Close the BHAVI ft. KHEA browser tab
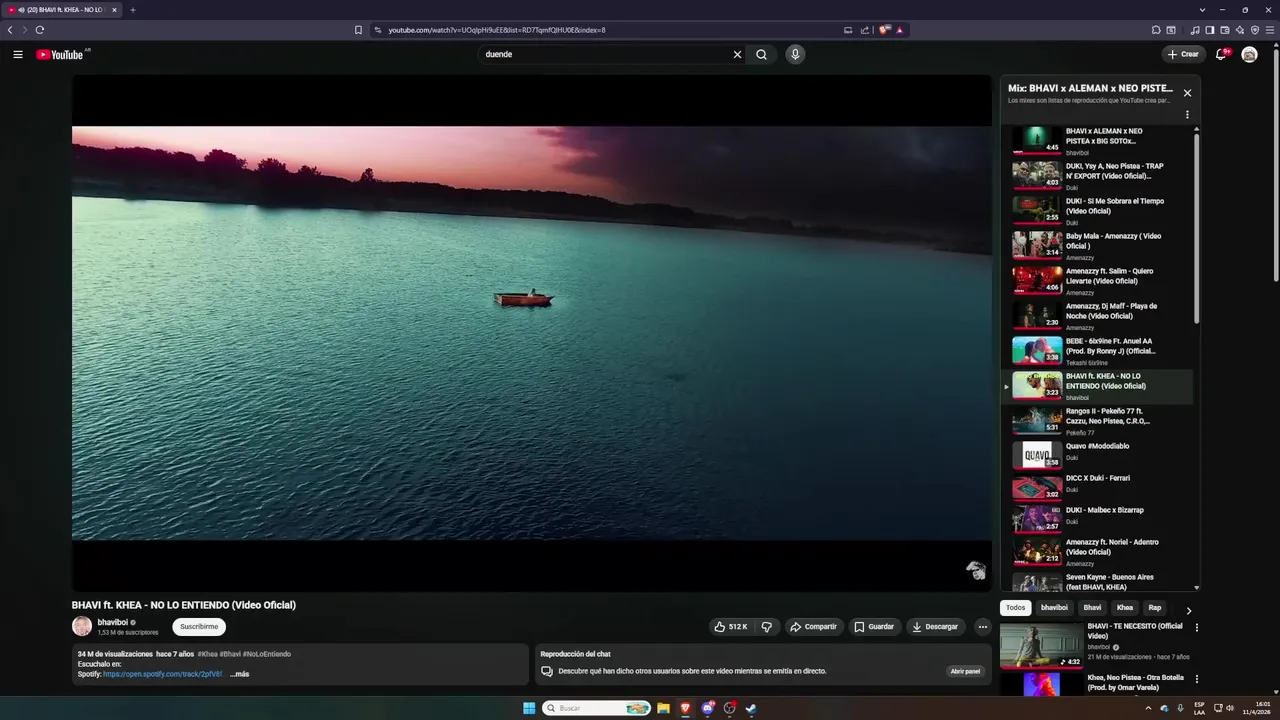Screen dimensions: 1280x720 click(114, 10)
